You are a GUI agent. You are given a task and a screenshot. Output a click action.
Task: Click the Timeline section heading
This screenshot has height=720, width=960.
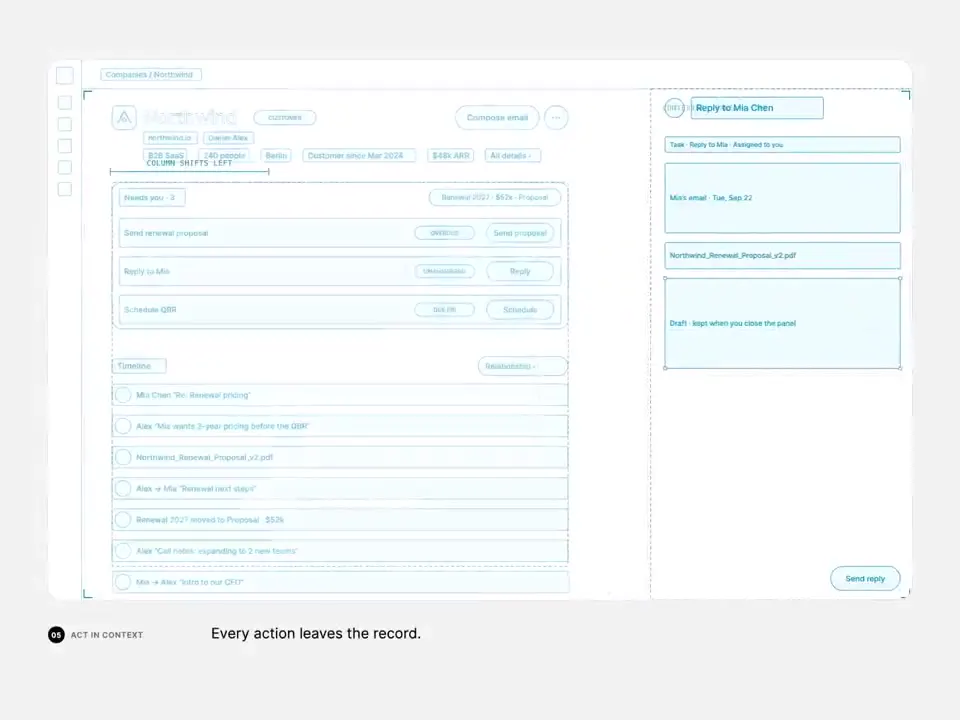click(139, 366)
